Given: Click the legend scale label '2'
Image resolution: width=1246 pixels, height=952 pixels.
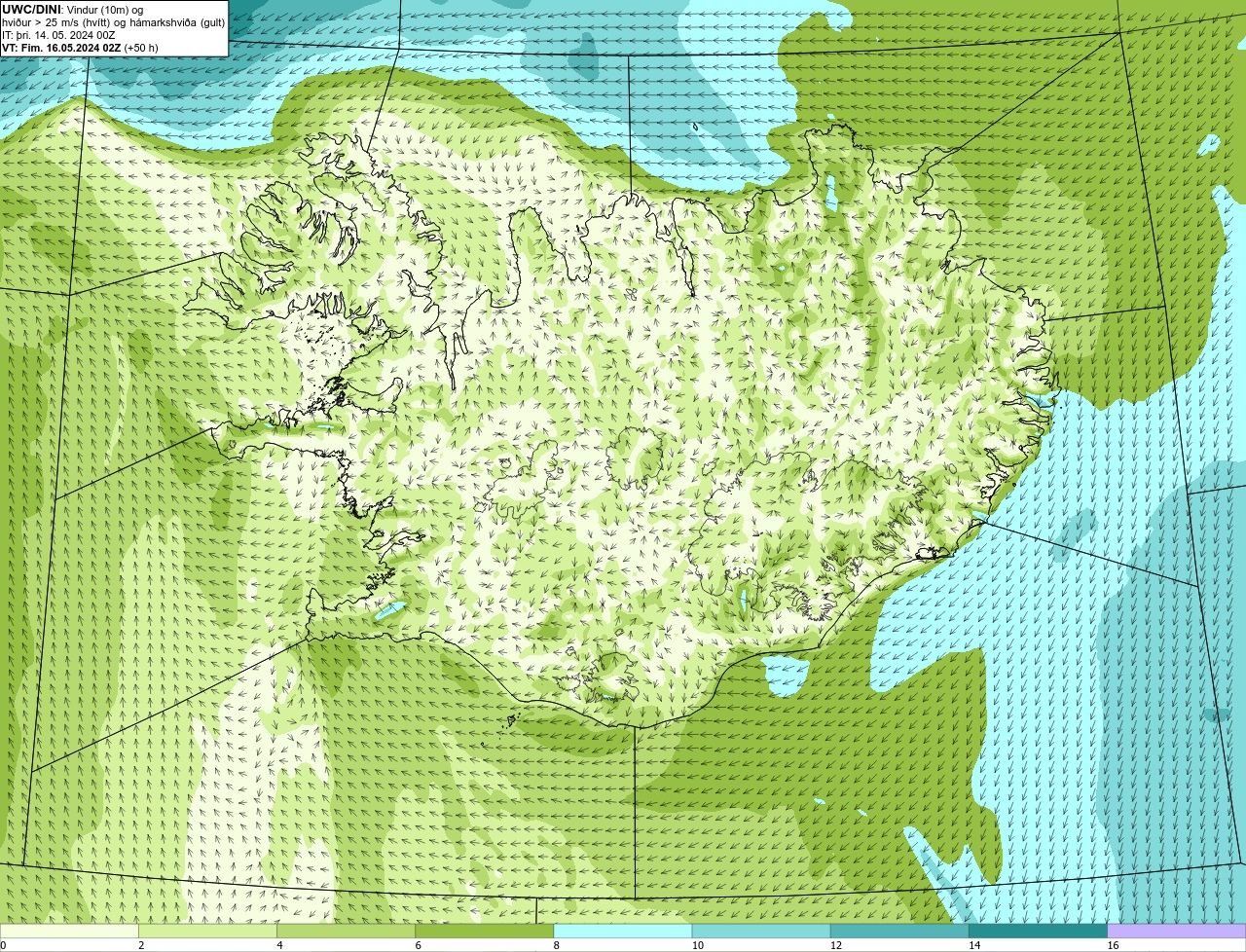Looking at the screenshot, I should 141,945.
